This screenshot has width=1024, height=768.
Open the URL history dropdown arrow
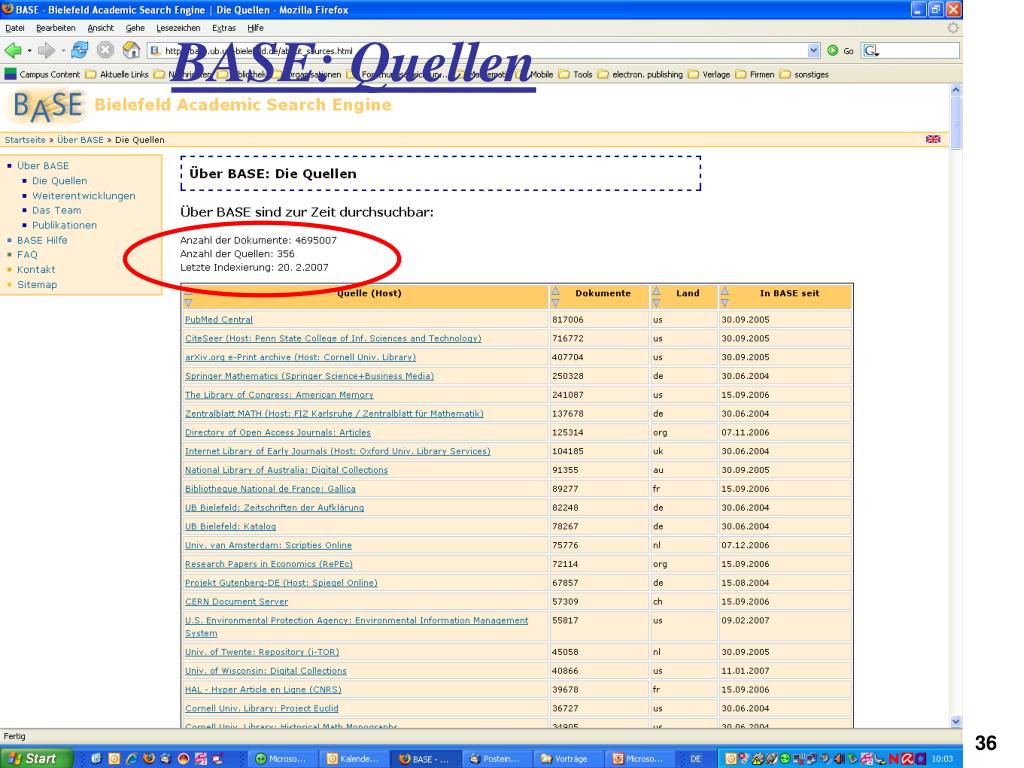click(x=814, y=50)
